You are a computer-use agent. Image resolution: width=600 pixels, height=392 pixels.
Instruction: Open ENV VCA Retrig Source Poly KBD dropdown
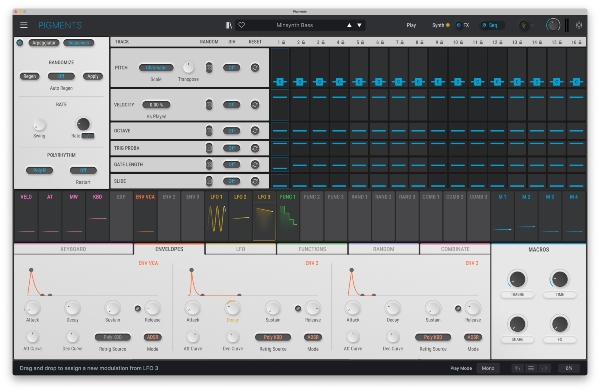coord(112,337)
